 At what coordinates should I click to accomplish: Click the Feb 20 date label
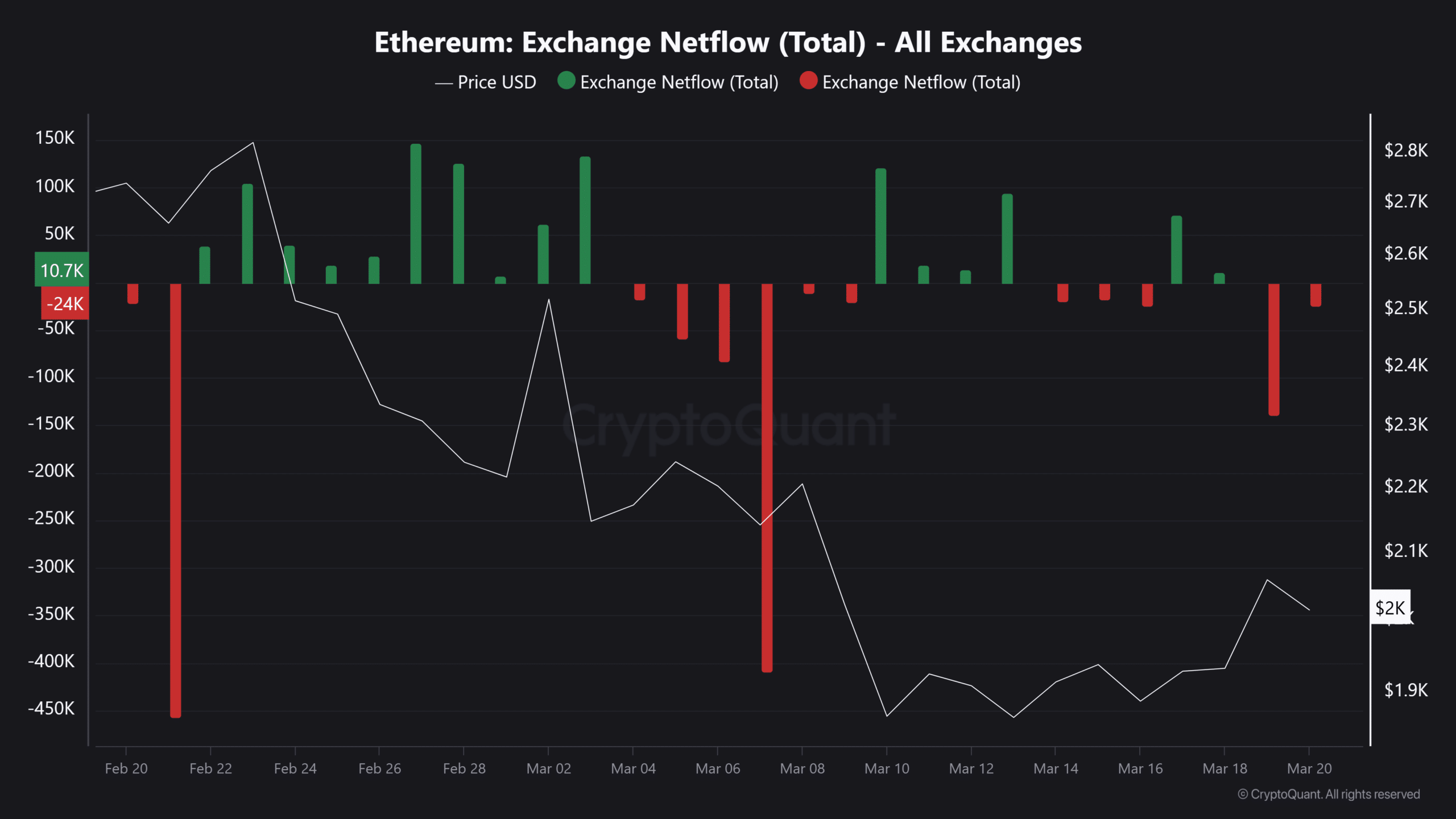(x=126, y=768)
